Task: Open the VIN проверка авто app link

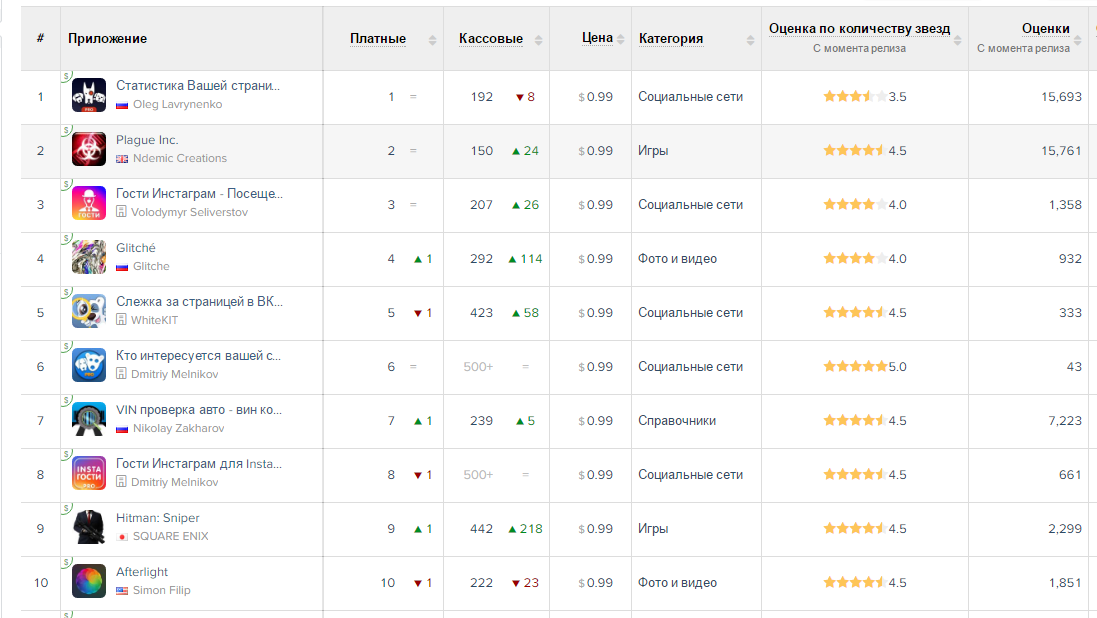Action: 199,409
